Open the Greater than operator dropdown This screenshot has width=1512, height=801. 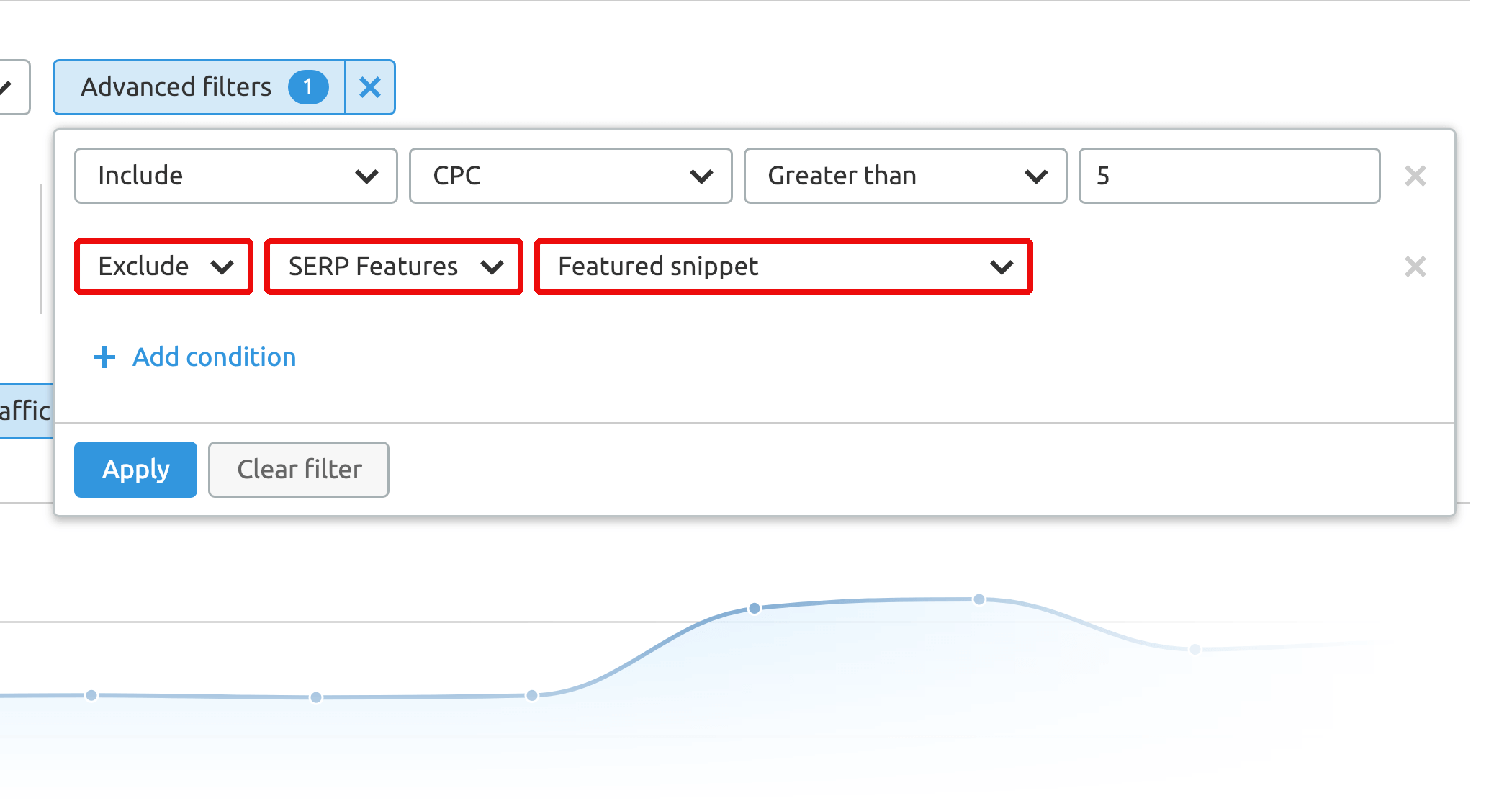(905, 176)
